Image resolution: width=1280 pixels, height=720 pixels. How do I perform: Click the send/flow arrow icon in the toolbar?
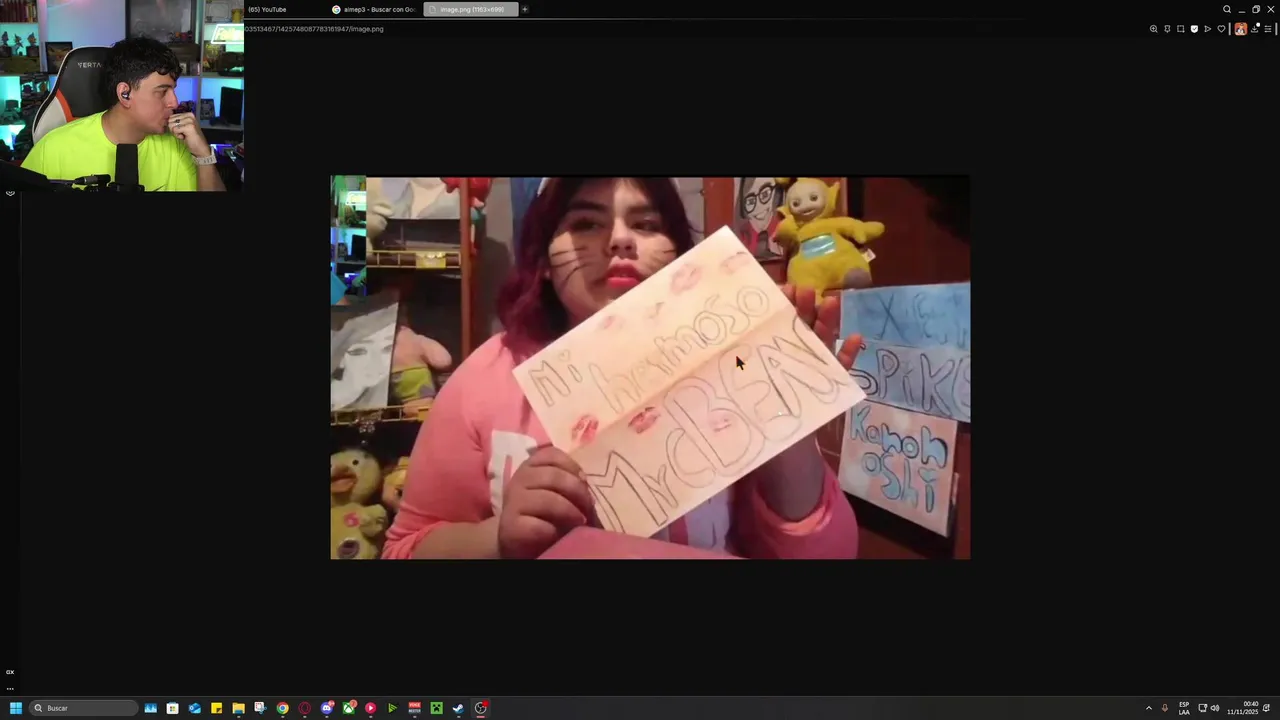coord(1208,29)
